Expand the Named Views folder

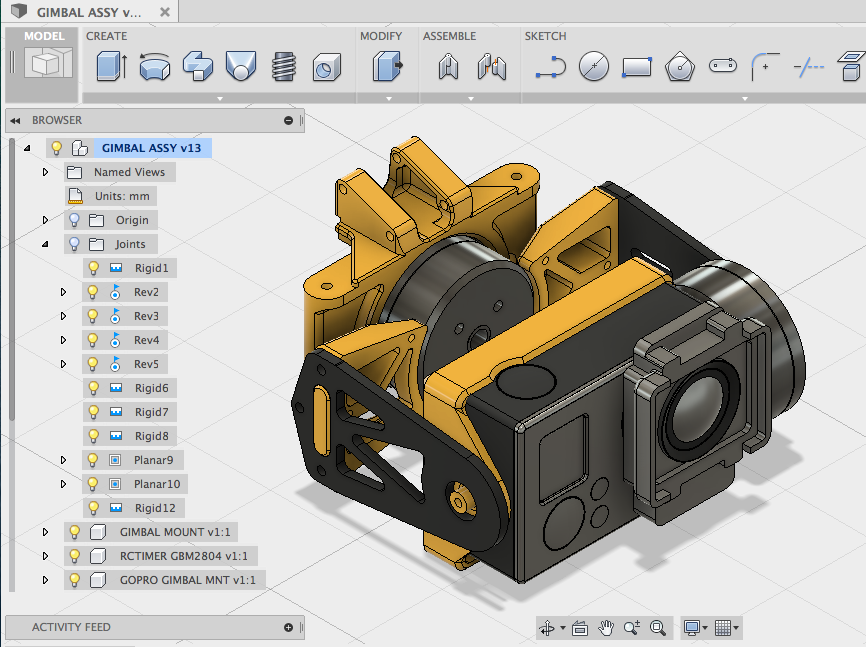pyautogui.click(x=45, y=171)
